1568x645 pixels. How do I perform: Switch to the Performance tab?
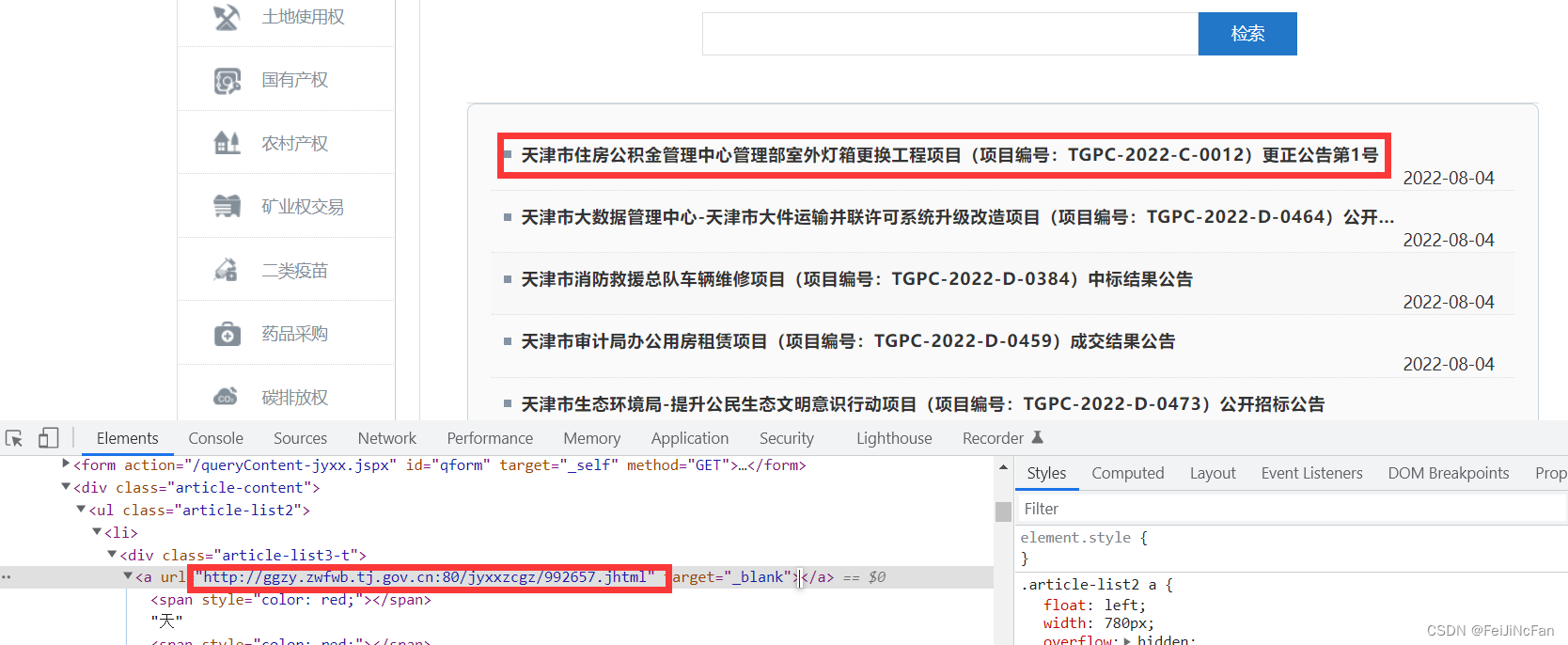point(490,438)
